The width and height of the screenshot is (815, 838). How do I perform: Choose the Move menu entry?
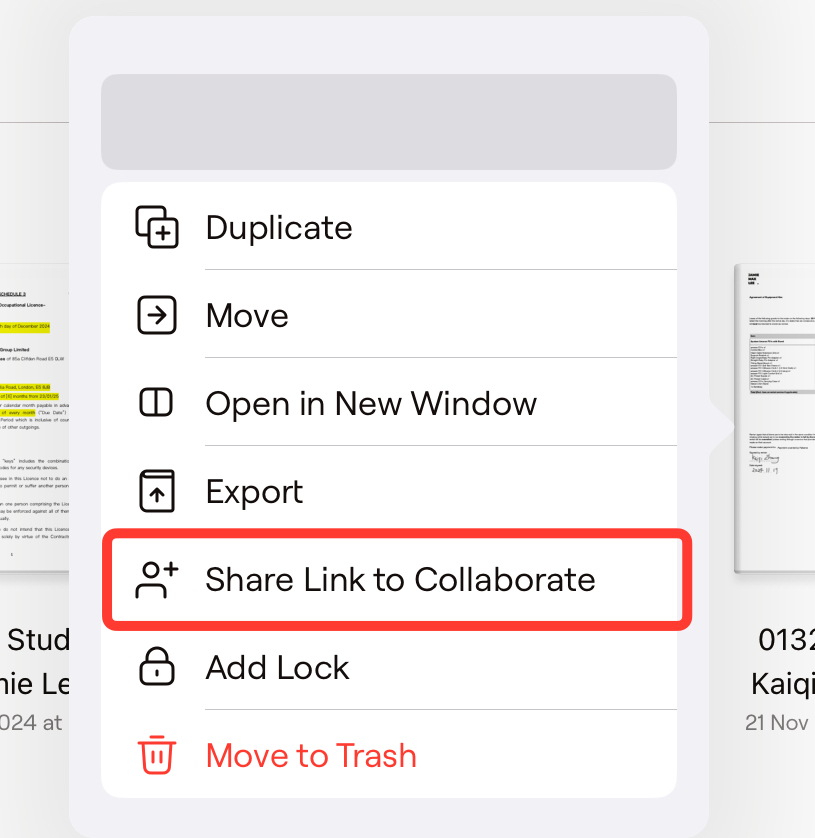point(389,314)
